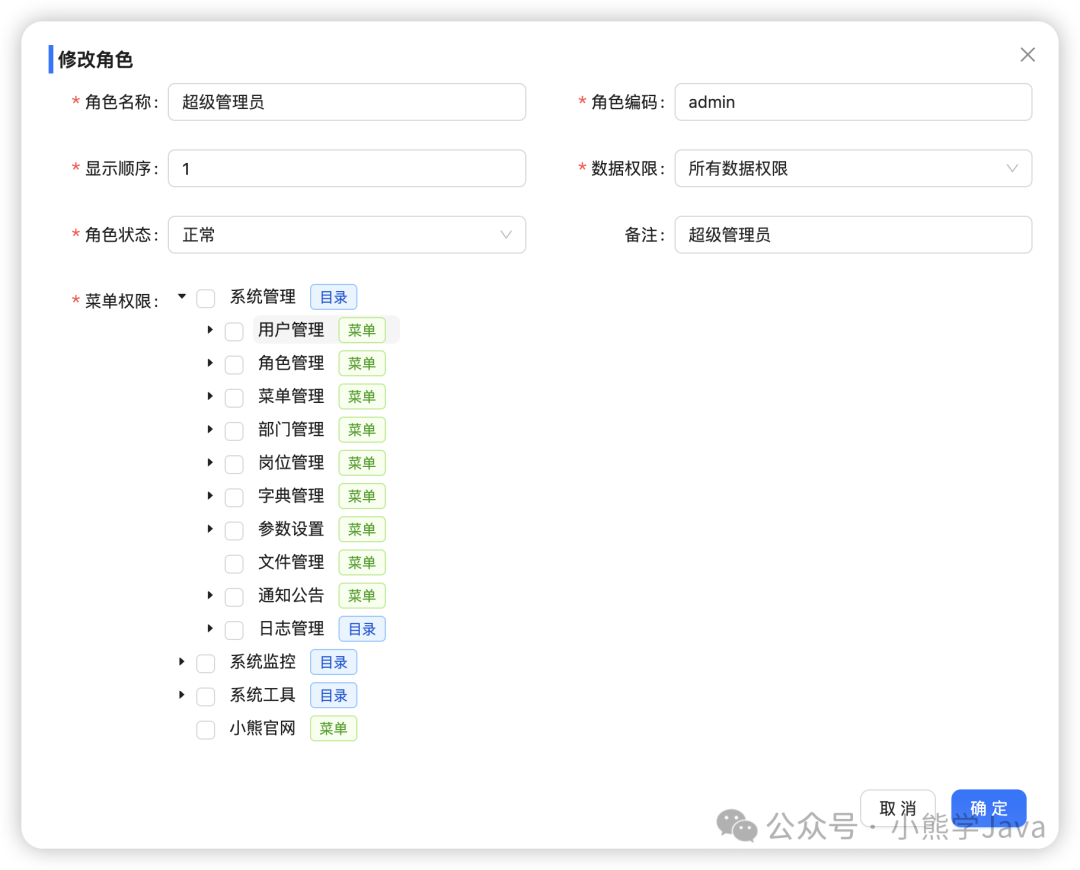Click the 角色编码 admin field
The width and height of the screenshot is (1080, 870).
[853, 102]
